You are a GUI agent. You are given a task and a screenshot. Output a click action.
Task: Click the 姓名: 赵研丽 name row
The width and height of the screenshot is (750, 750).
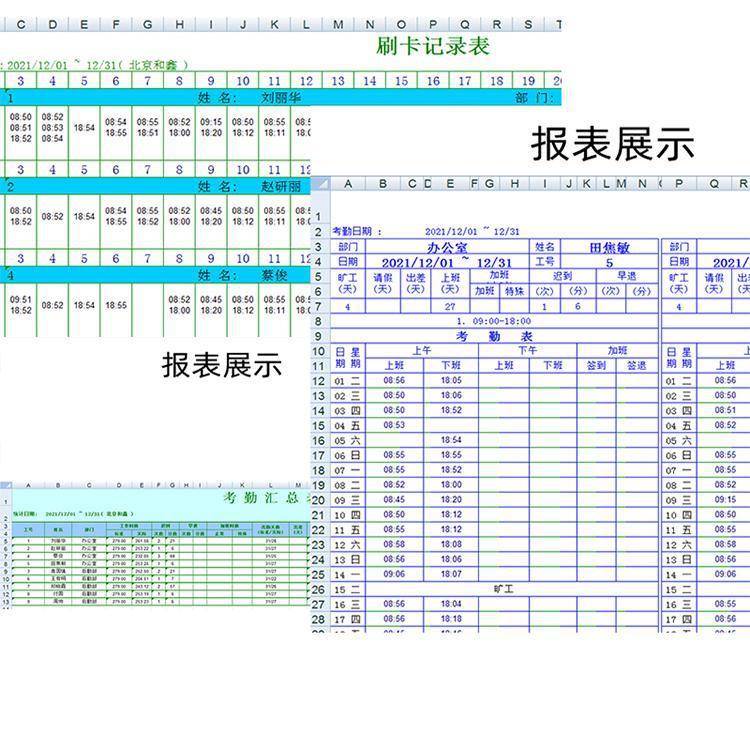click(155, 186)
